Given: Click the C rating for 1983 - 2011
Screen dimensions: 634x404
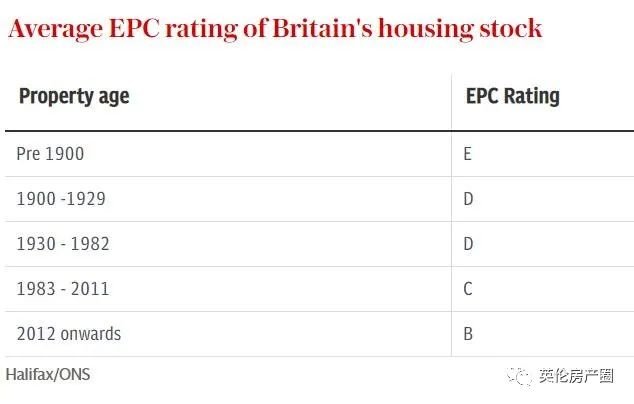Looking at the screenshot, I should coord(468,289).
